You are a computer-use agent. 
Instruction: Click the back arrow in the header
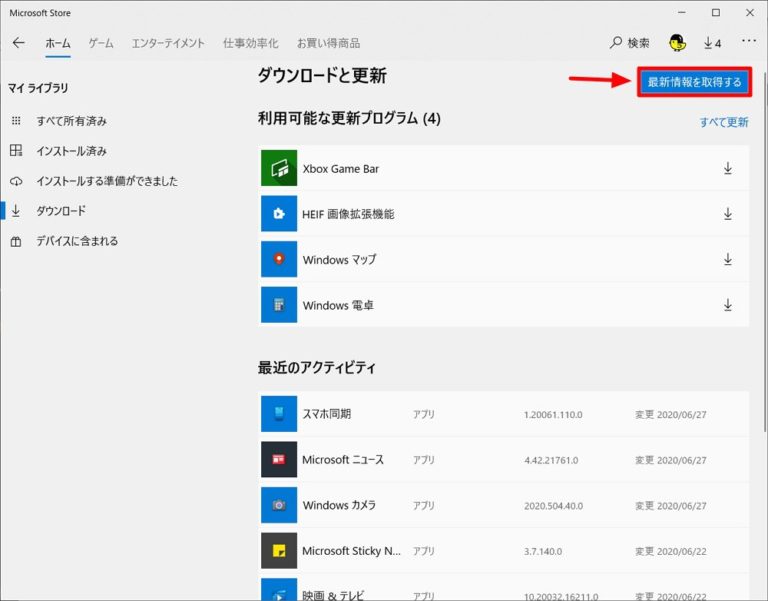tap(19, 43)
